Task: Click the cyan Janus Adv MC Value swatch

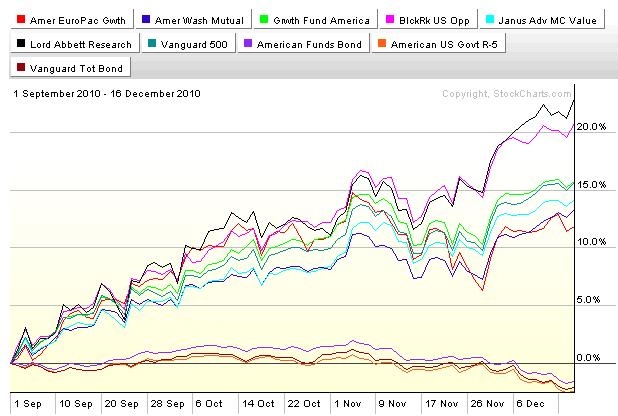Action: coord(490,19)
